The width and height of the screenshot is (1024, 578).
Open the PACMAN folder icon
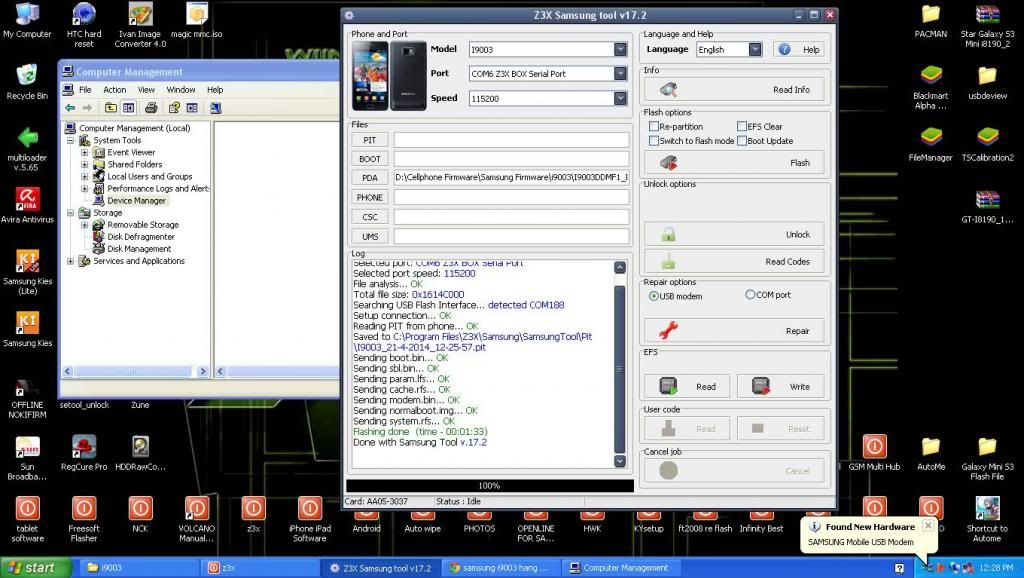(x=930, y=15)
